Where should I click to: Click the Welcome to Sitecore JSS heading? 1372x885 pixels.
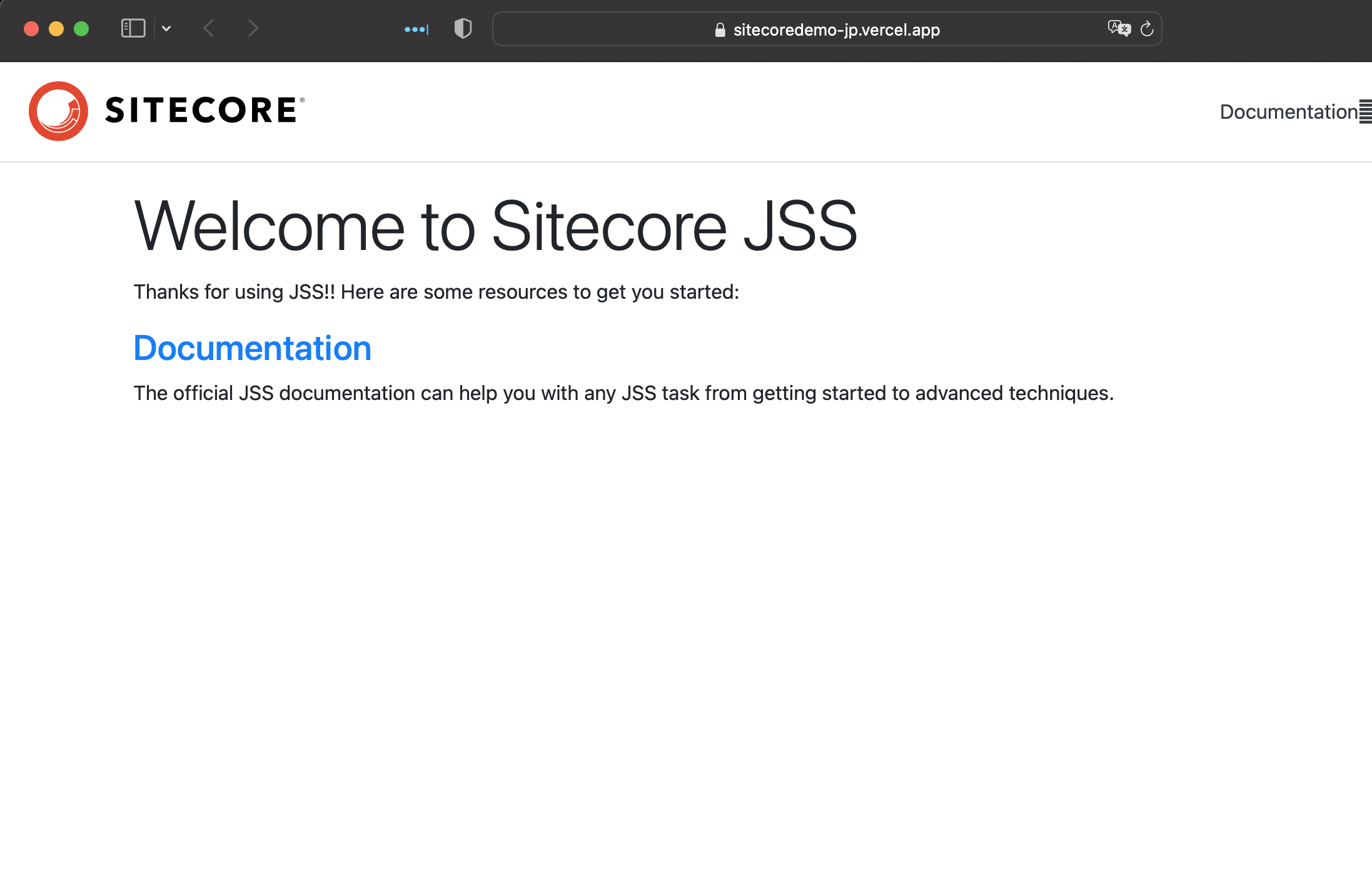pyautogui.click(x=495, y=226)
